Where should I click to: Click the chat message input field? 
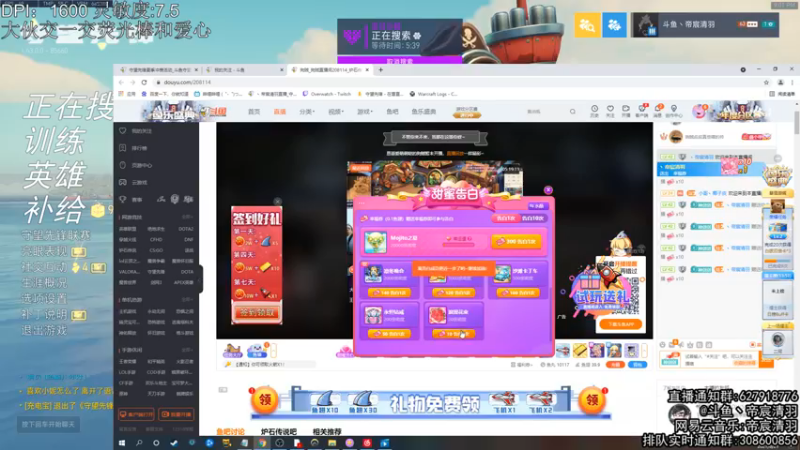(719, 359)
